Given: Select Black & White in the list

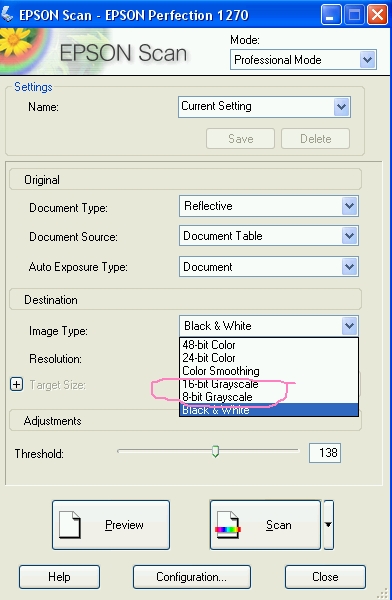Looking at the screenshot, I should tap(269, 410).
